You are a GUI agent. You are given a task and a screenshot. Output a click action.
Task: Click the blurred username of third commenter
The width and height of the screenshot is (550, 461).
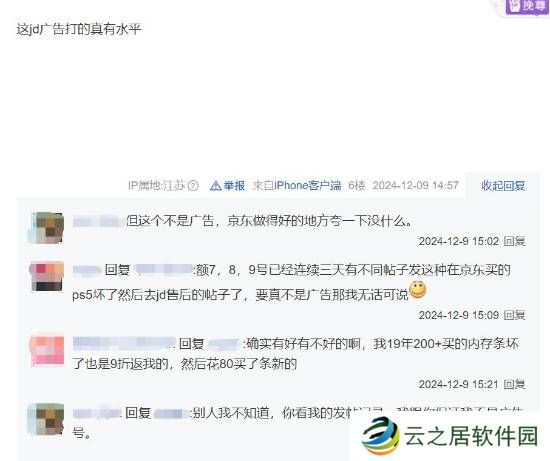(x=124, y=343)
